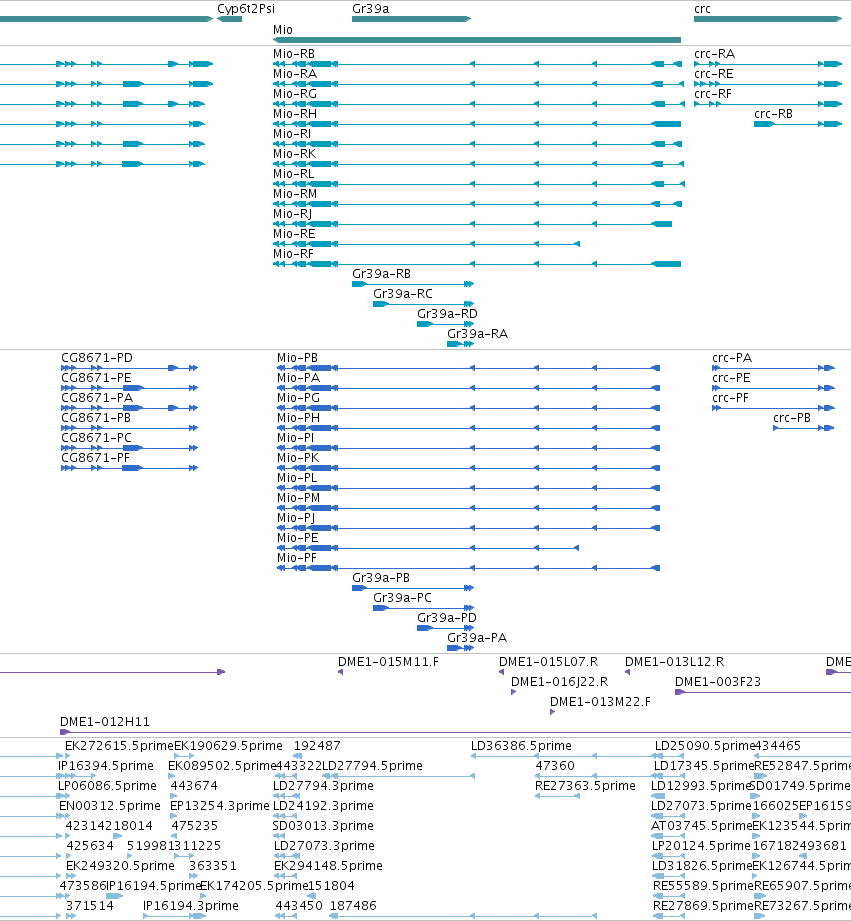
Task: Open the CG8671-PA protein
Action: click(97, 398)
